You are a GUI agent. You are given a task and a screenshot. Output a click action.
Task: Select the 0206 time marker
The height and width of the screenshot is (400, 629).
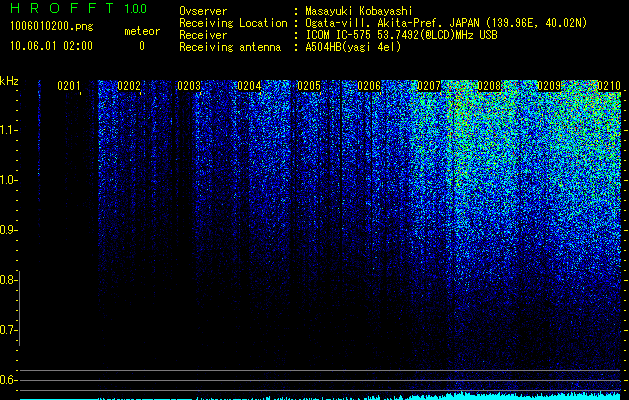point(369,86)
